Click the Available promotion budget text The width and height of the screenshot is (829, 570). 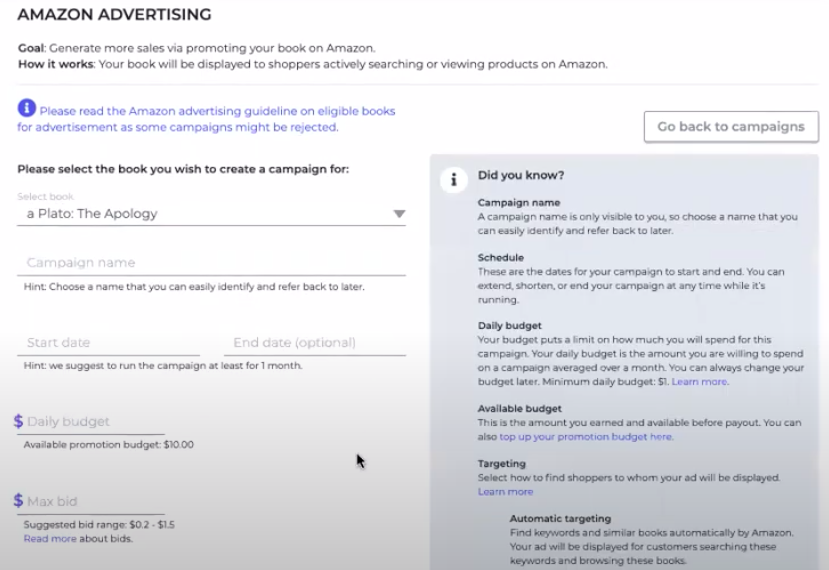(x=108, y=444)
